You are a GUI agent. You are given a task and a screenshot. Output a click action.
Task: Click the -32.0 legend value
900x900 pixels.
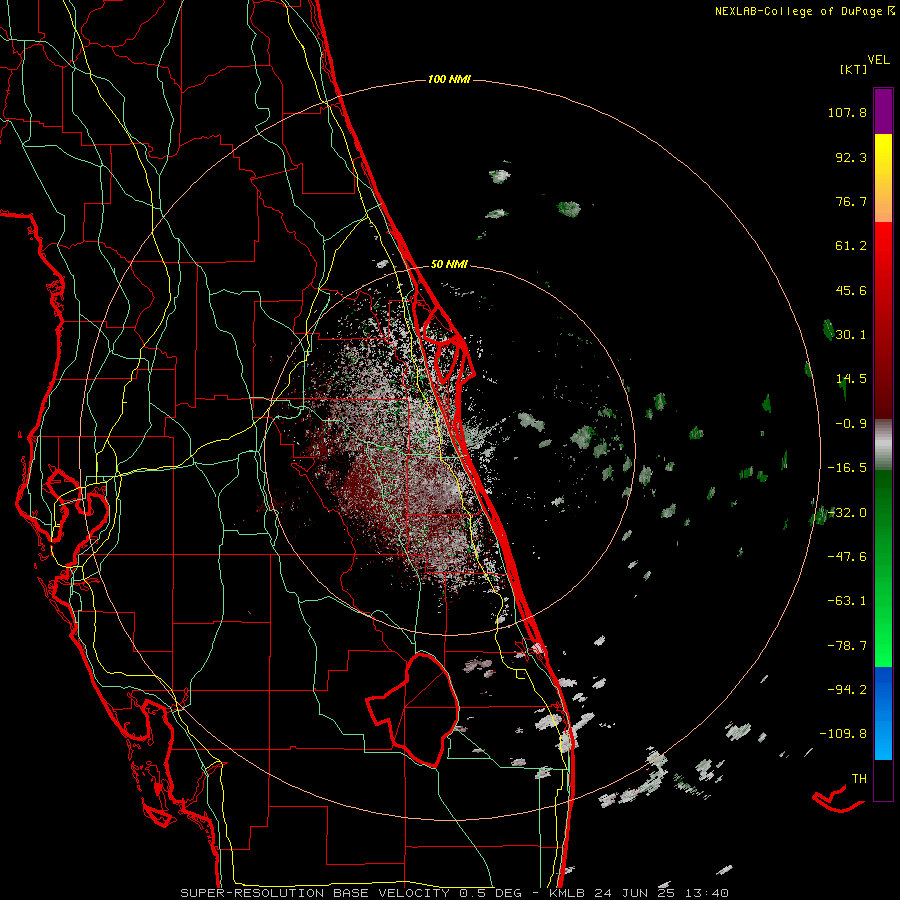847,513
